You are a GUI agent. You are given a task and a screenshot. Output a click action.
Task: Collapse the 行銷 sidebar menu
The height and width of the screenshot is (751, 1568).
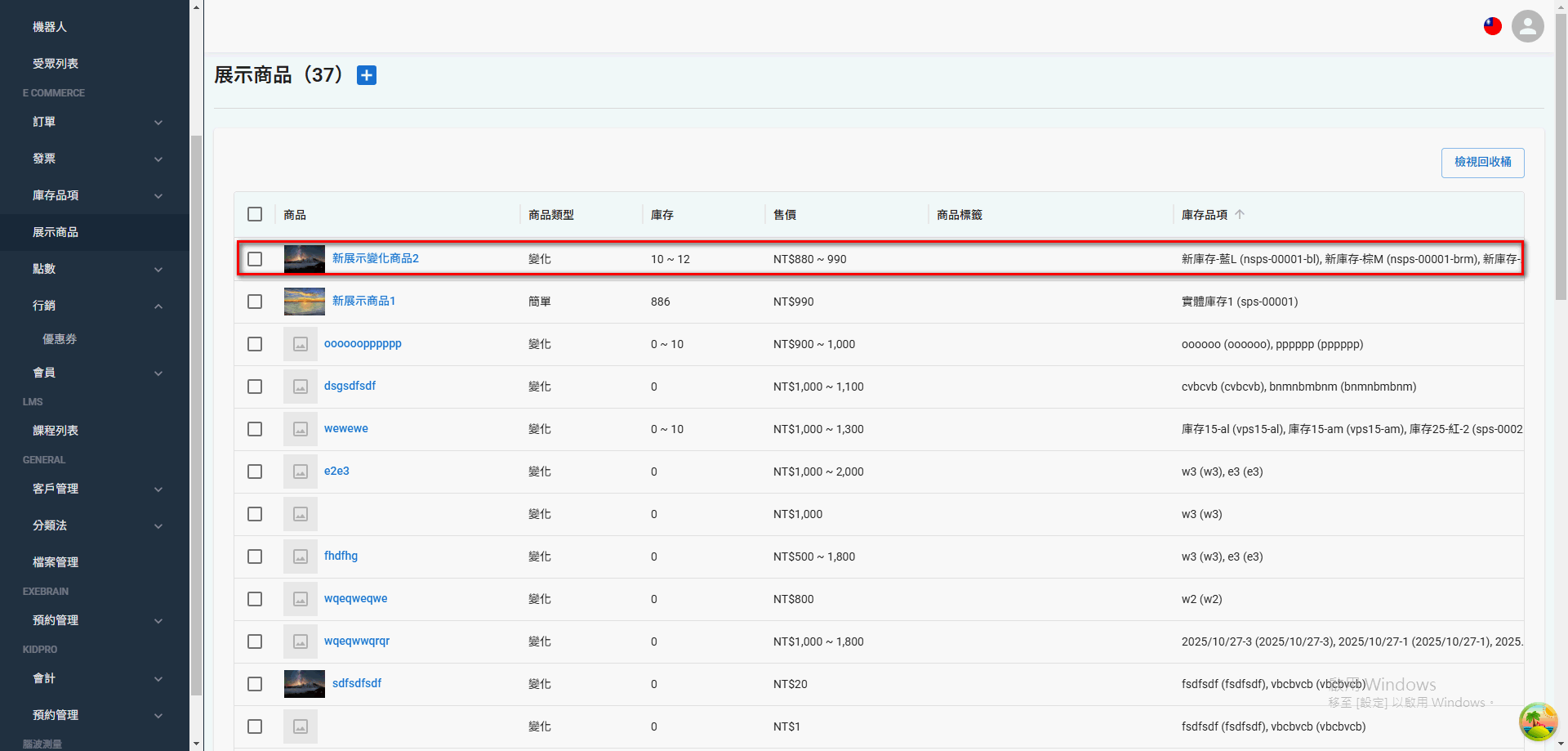coord(95,306)
